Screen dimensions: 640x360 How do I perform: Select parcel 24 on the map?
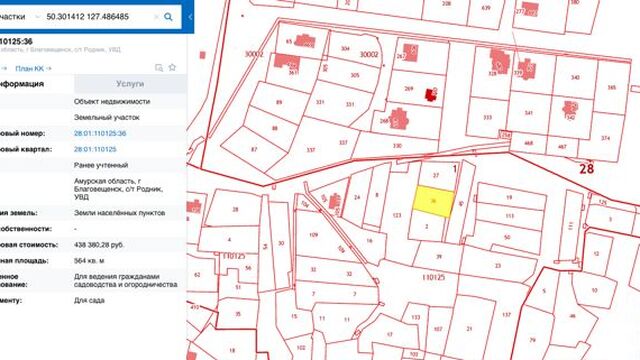tap(357, 197)
